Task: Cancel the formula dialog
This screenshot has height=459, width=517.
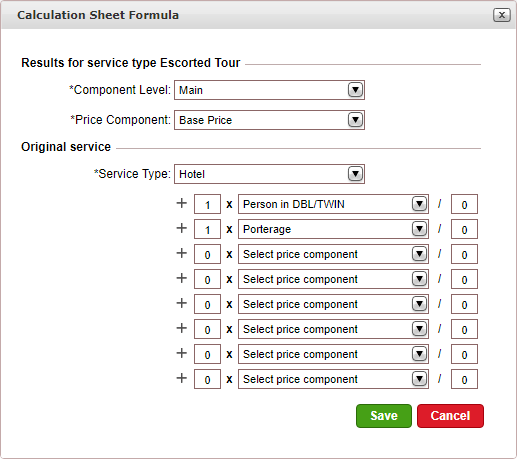Action: click(450, 416)
